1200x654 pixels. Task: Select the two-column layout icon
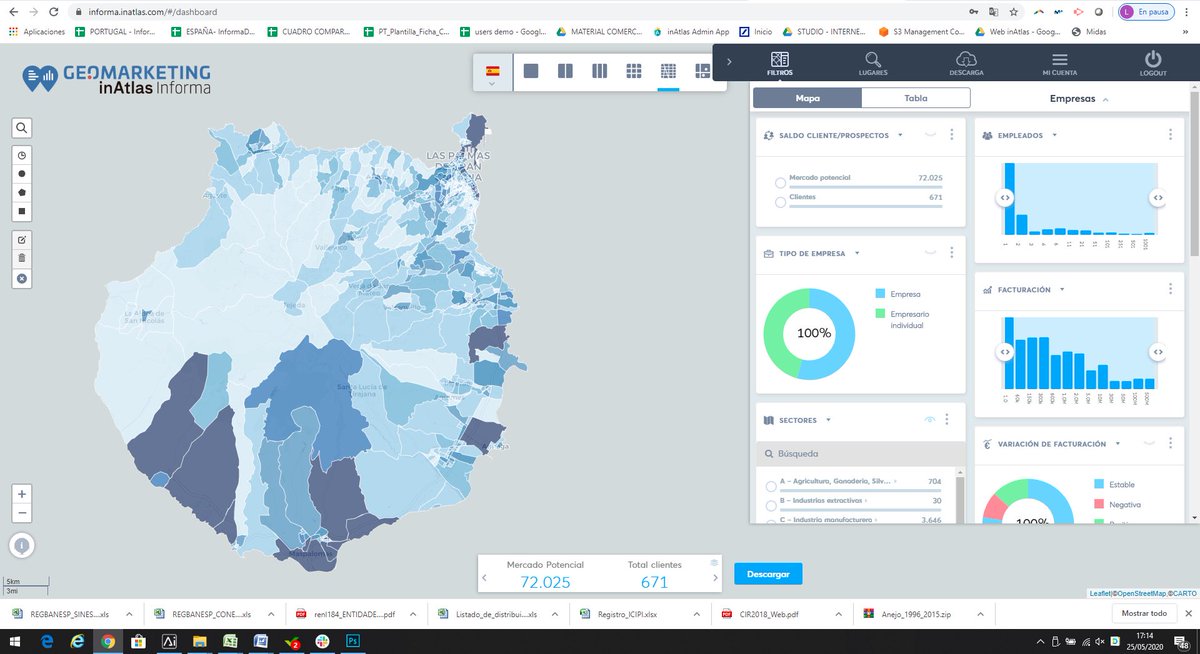click(x=565, y=71)
